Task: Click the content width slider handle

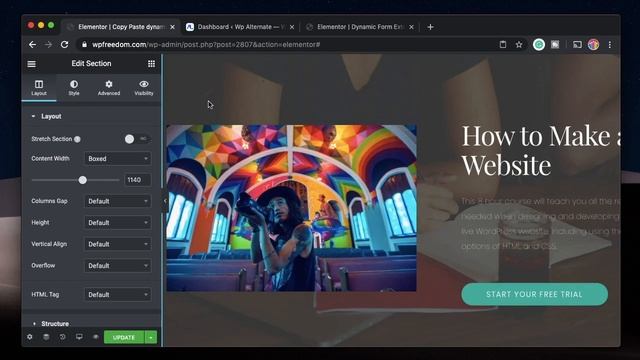Action: click(x=82, y=180)
